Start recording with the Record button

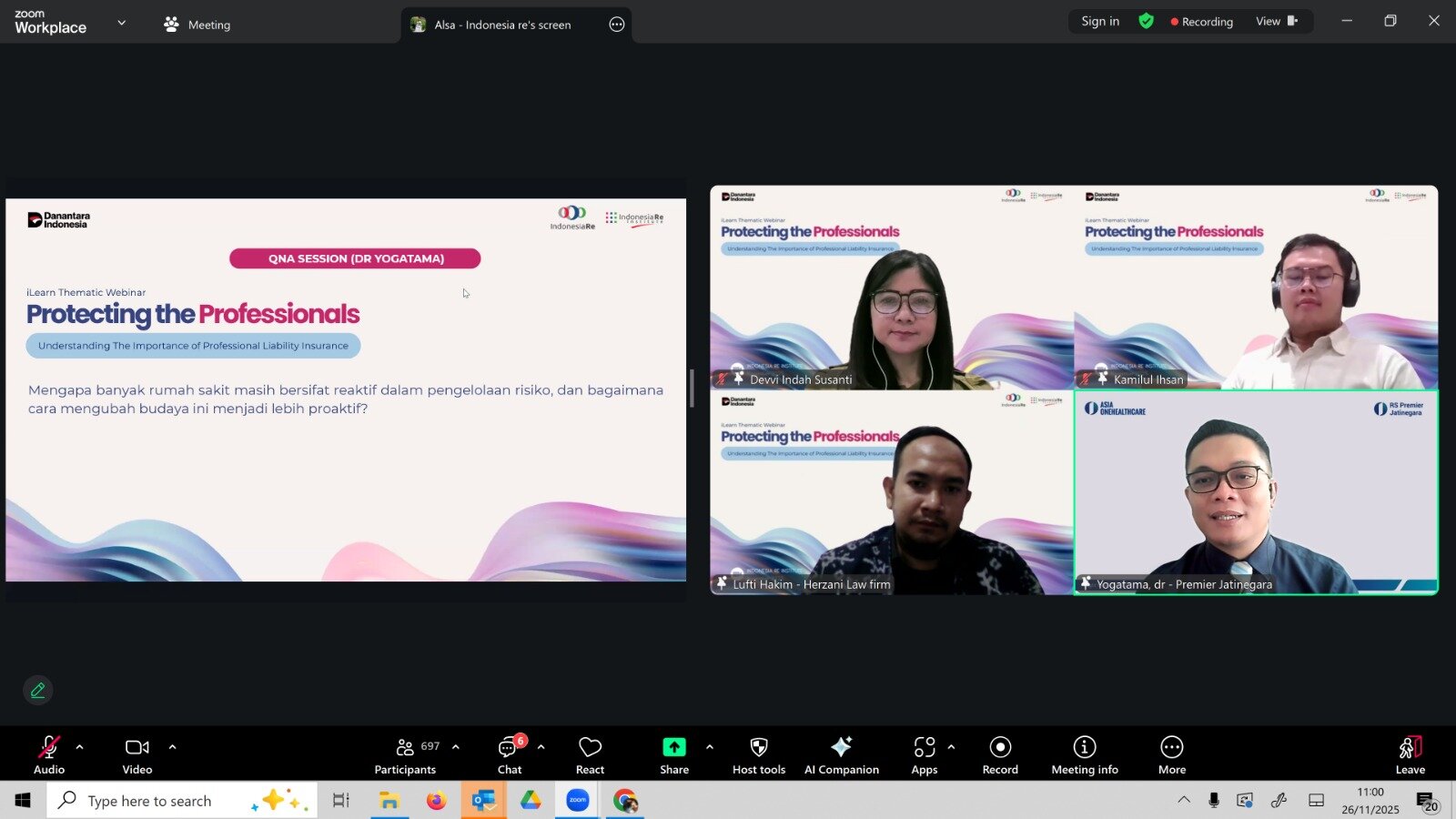[1000, 755]
